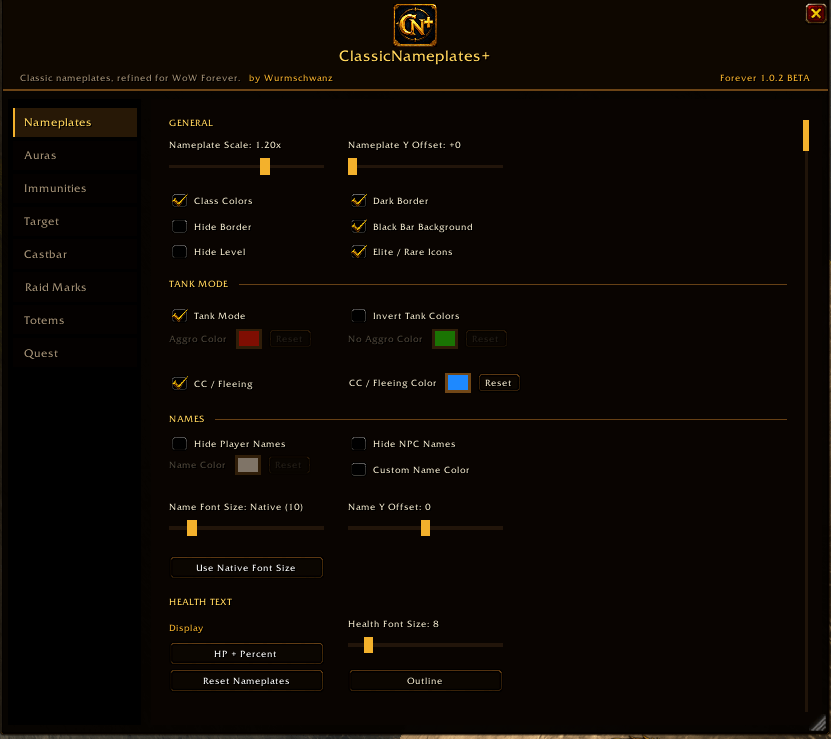
Task: Open the Outline font style dropdown
Action: click(x=426, y=681)
